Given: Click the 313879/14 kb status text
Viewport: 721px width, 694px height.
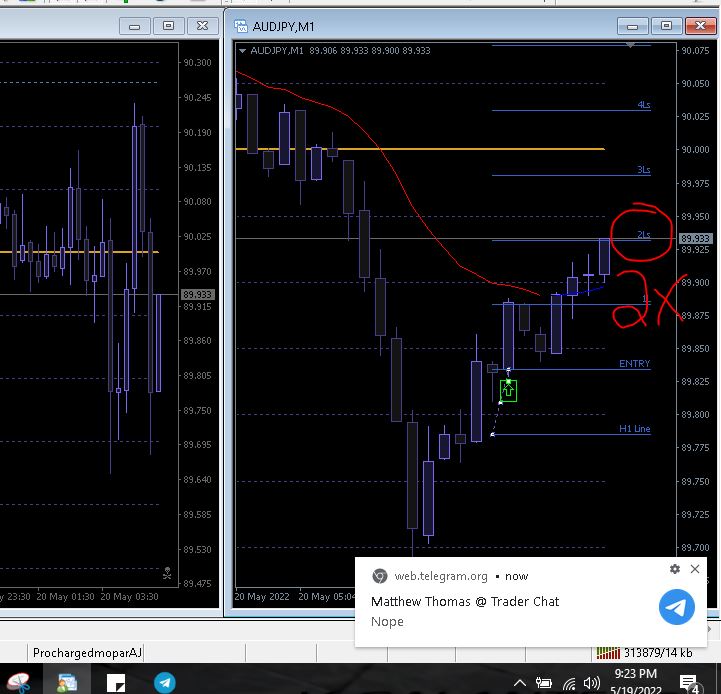Looking at the screenshot, I should 658,653.
